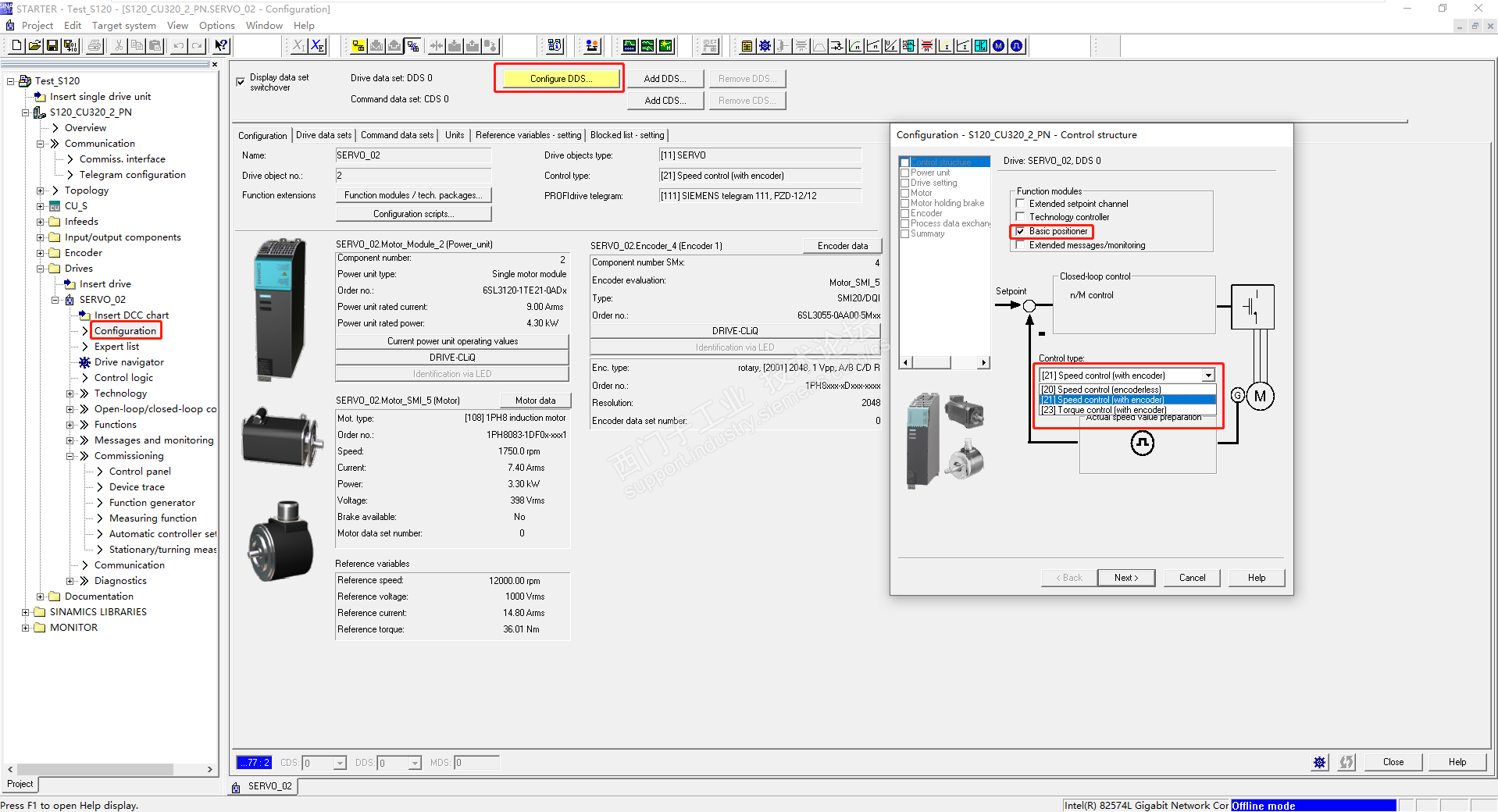Open the Options menu
The image size is (1498, 812).
tap(216, 26)
